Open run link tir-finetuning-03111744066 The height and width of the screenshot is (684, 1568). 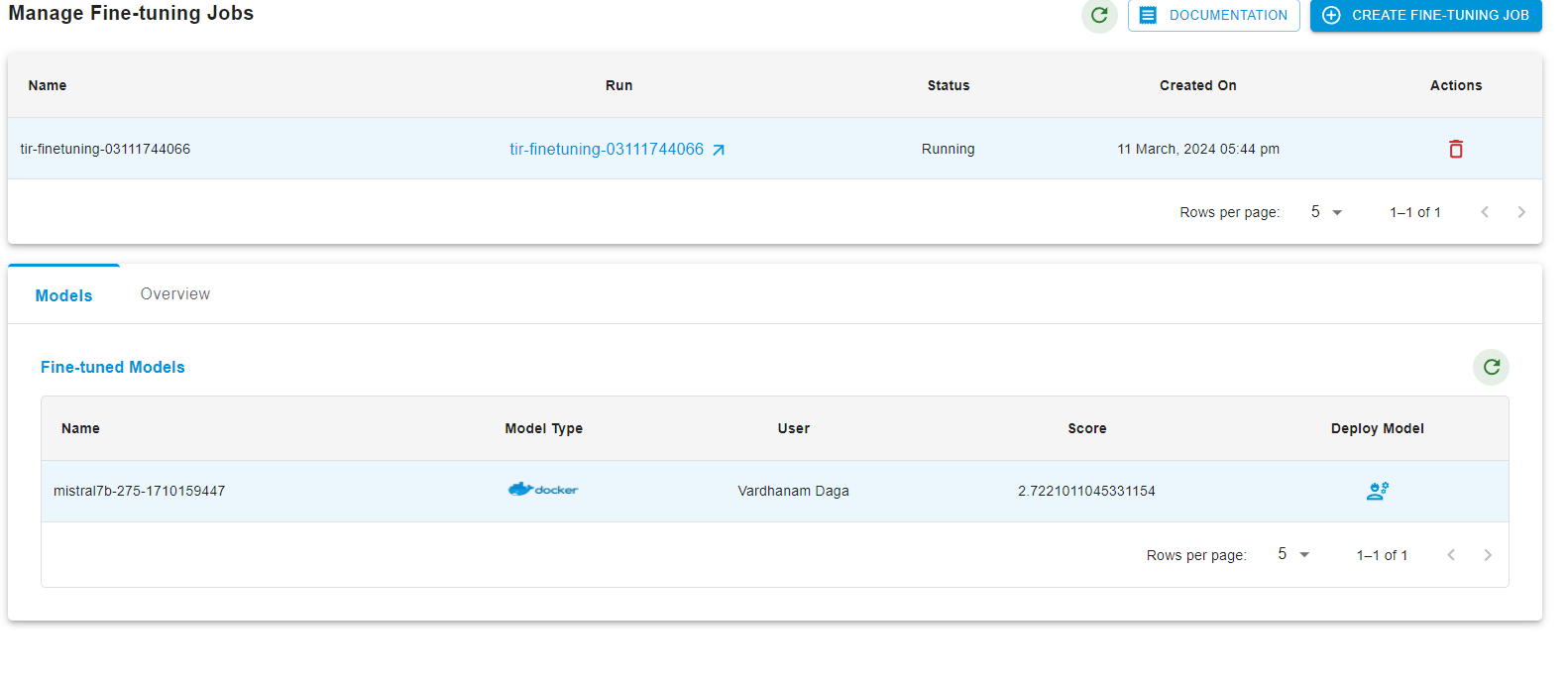click(617, 150)
